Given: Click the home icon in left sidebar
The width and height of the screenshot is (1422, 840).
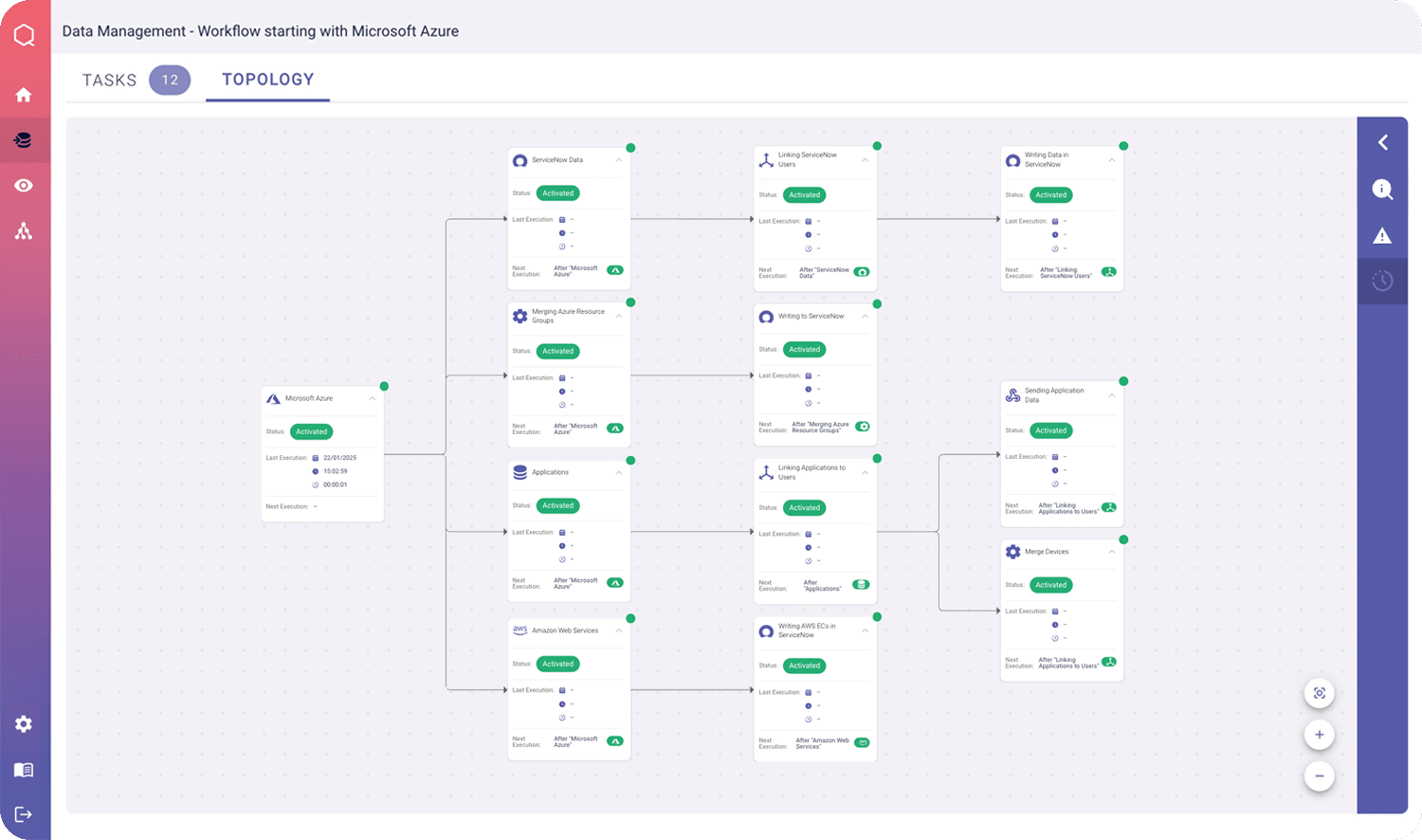Looking at the screenshot, I should (x=24, y=95).
